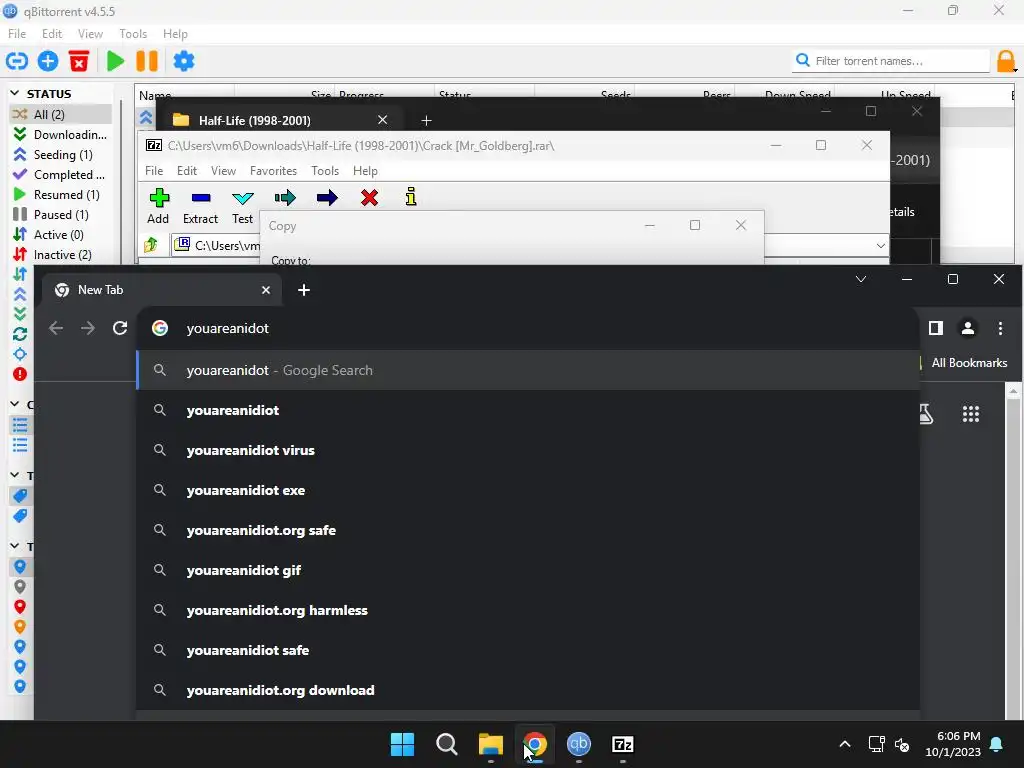1024x768 pixels.
Task: Select the Half-Life (1998-2001) File Explorer tab
Action: [281, 120]
